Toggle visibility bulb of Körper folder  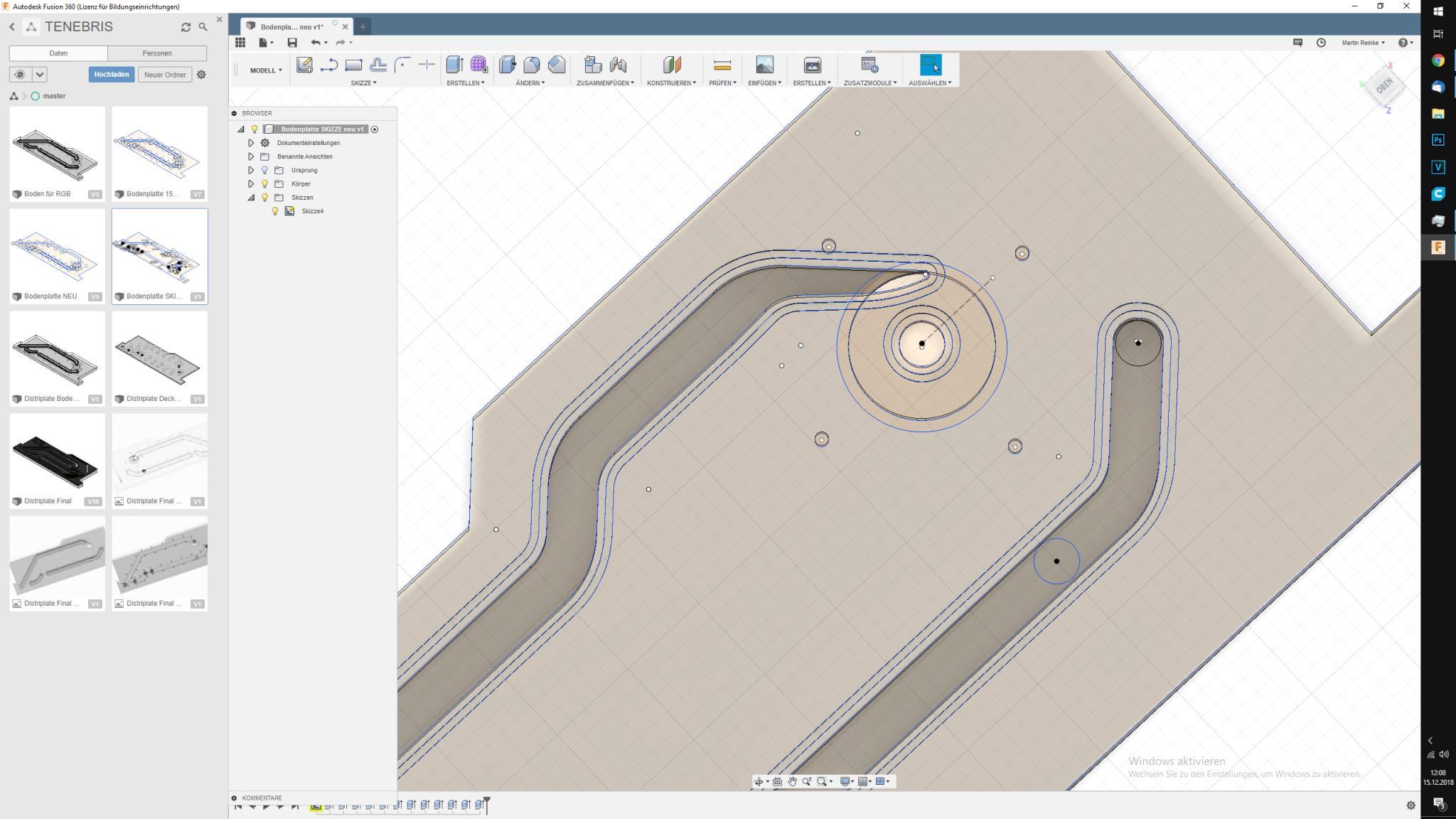coord(264,184)
